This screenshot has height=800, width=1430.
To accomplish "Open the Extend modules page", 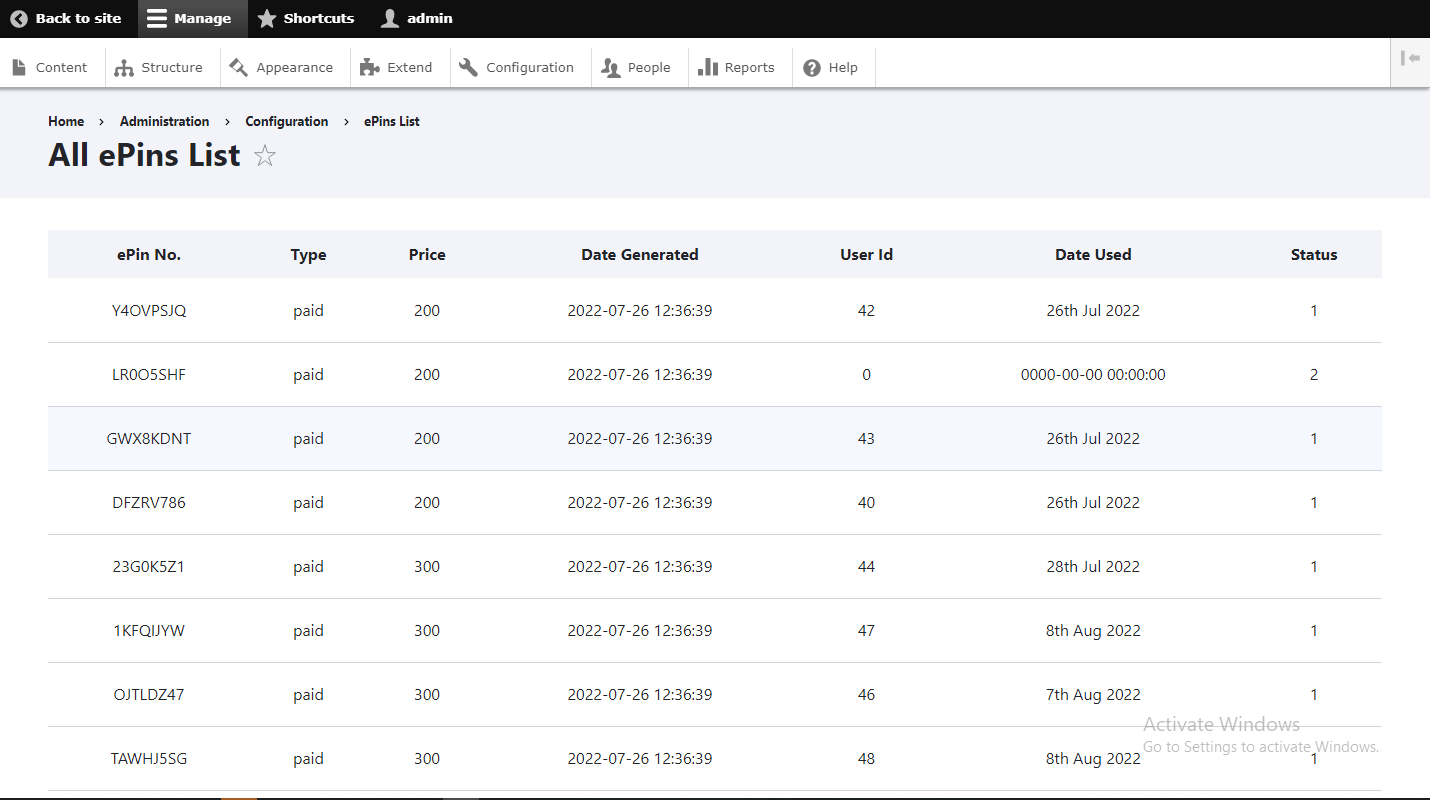I will point(397,68).
